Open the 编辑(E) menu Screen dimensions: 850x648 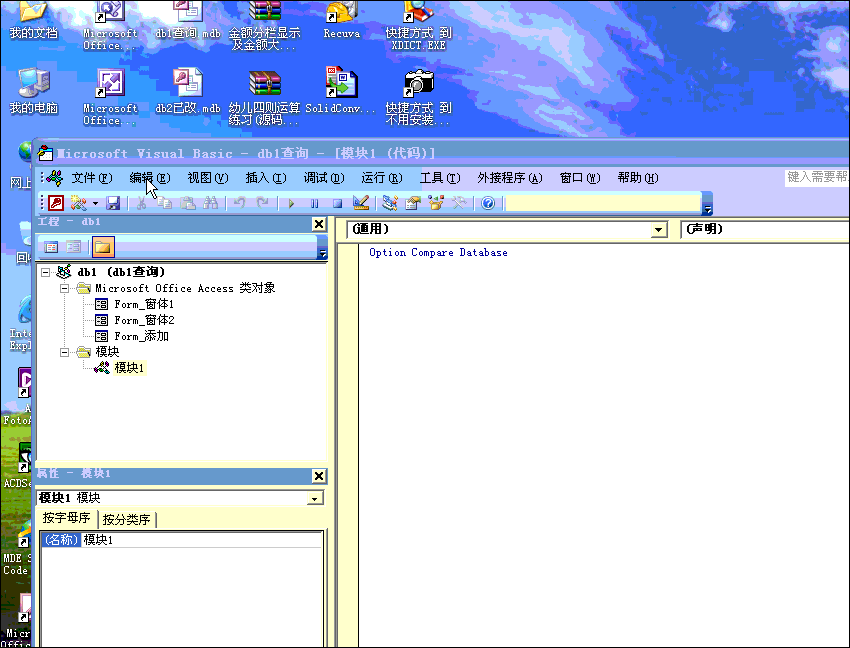coord(150,178)
